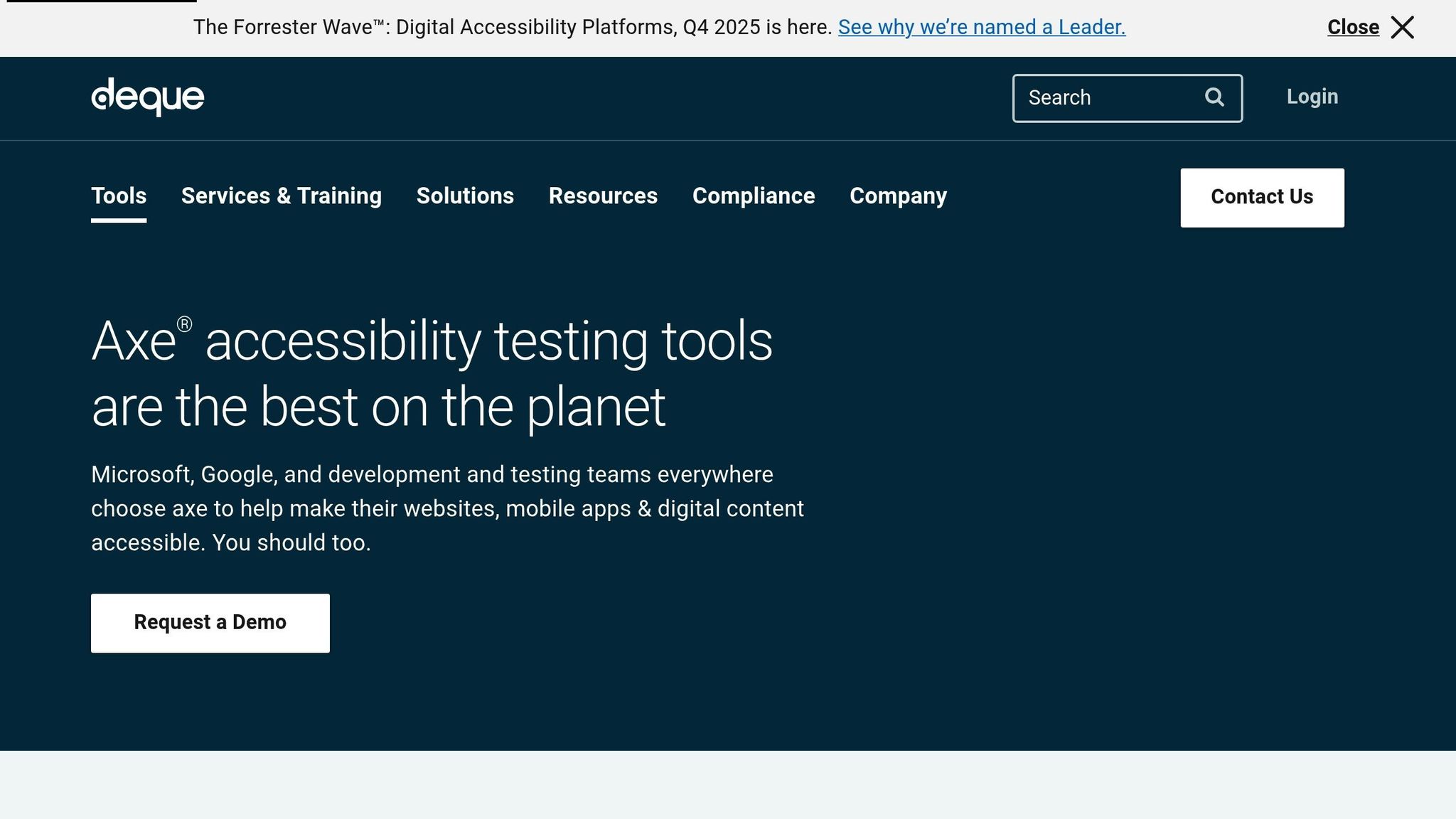Click the Forrester Wave announcement text
The image size is (1456, 819).
[x=512, y=28]
